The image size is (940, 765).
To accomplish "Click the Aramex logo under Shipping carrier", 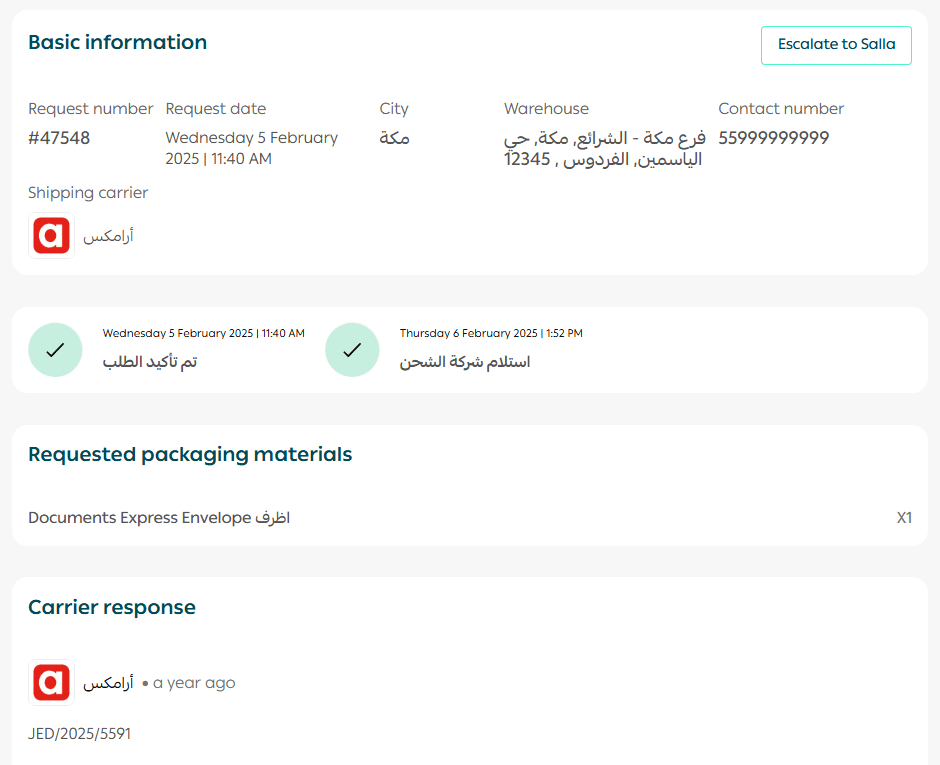I will point(51,236).
